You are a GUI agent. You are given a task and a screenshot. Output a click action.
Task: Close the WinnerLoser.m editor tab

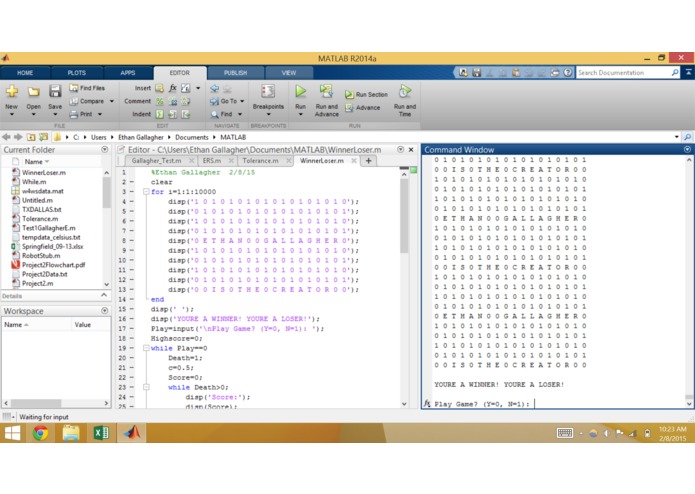point(354,161)
